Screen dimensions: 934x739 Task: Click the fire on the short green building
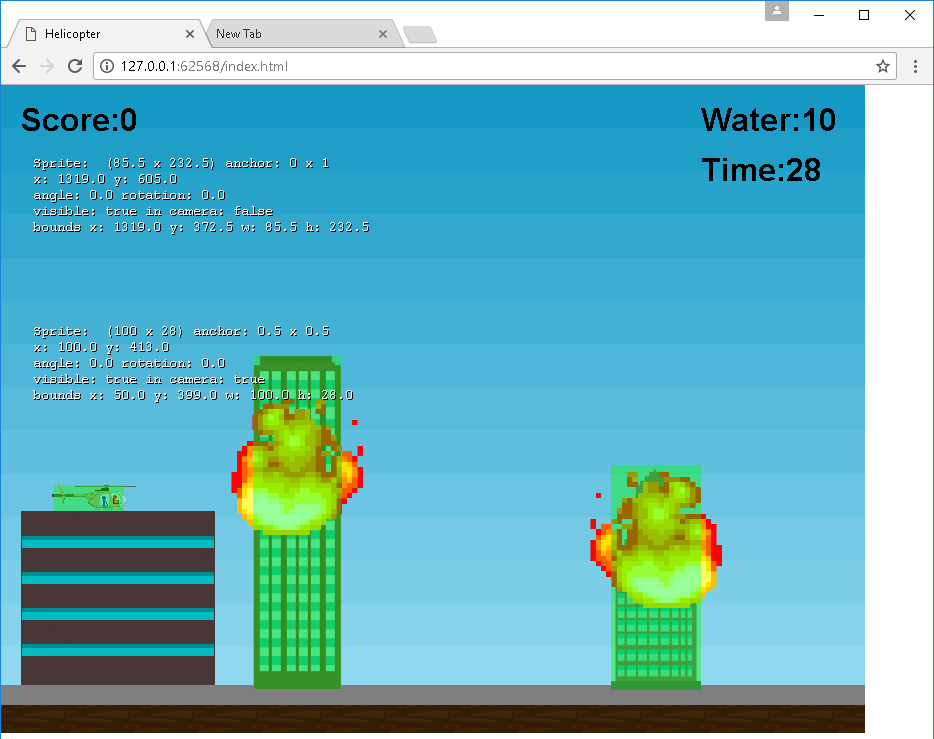(x=657, y=545)
